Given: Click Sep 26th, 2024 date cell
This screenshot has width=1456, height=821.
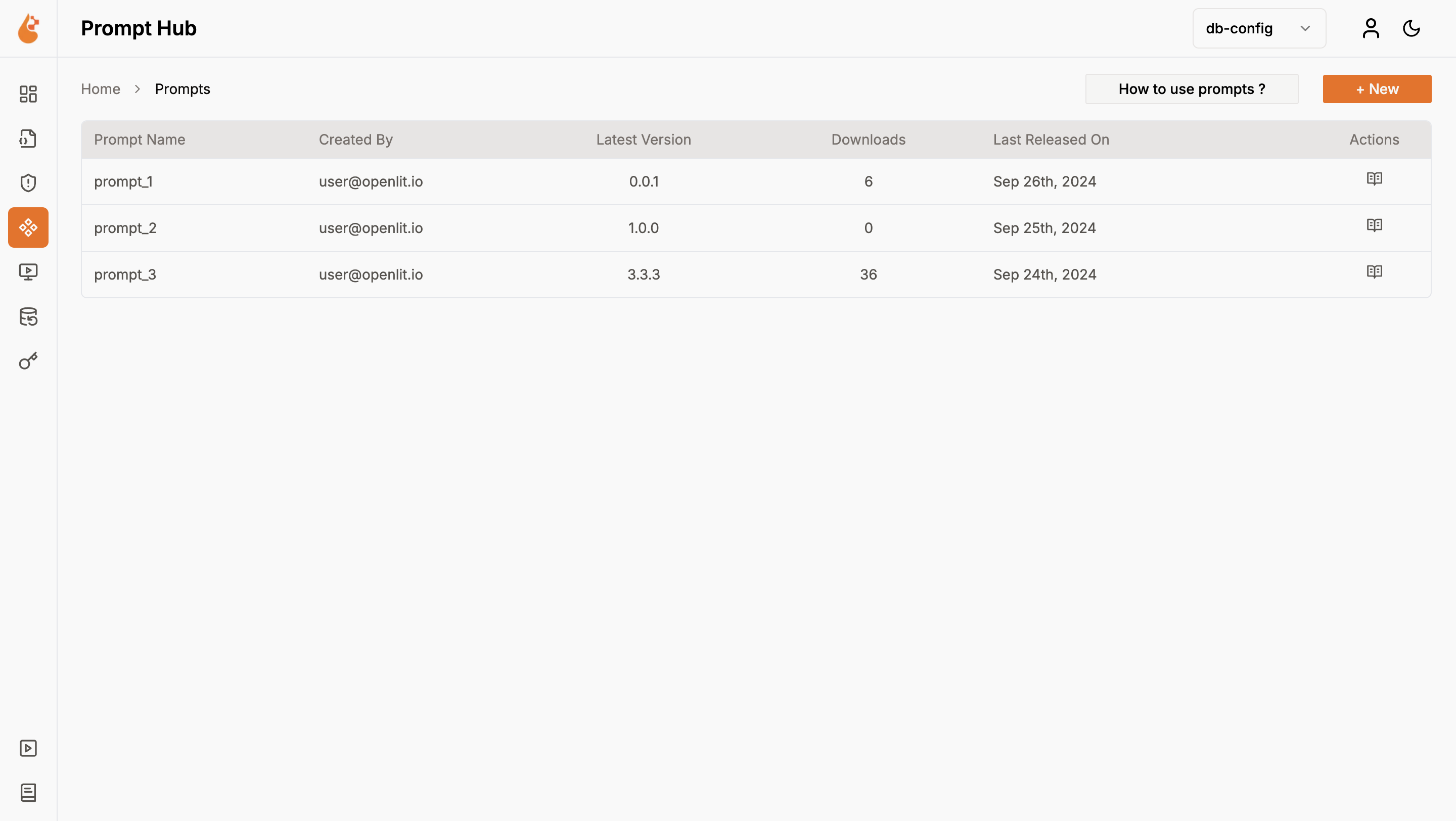Looking at the screenshot, I should click(x=1044, y=181).
